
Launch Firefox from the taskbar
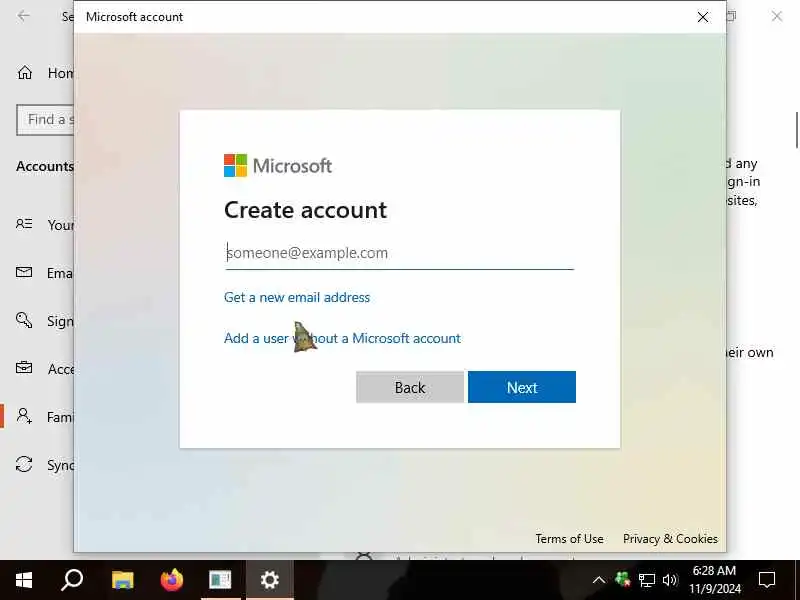[171, 580]
